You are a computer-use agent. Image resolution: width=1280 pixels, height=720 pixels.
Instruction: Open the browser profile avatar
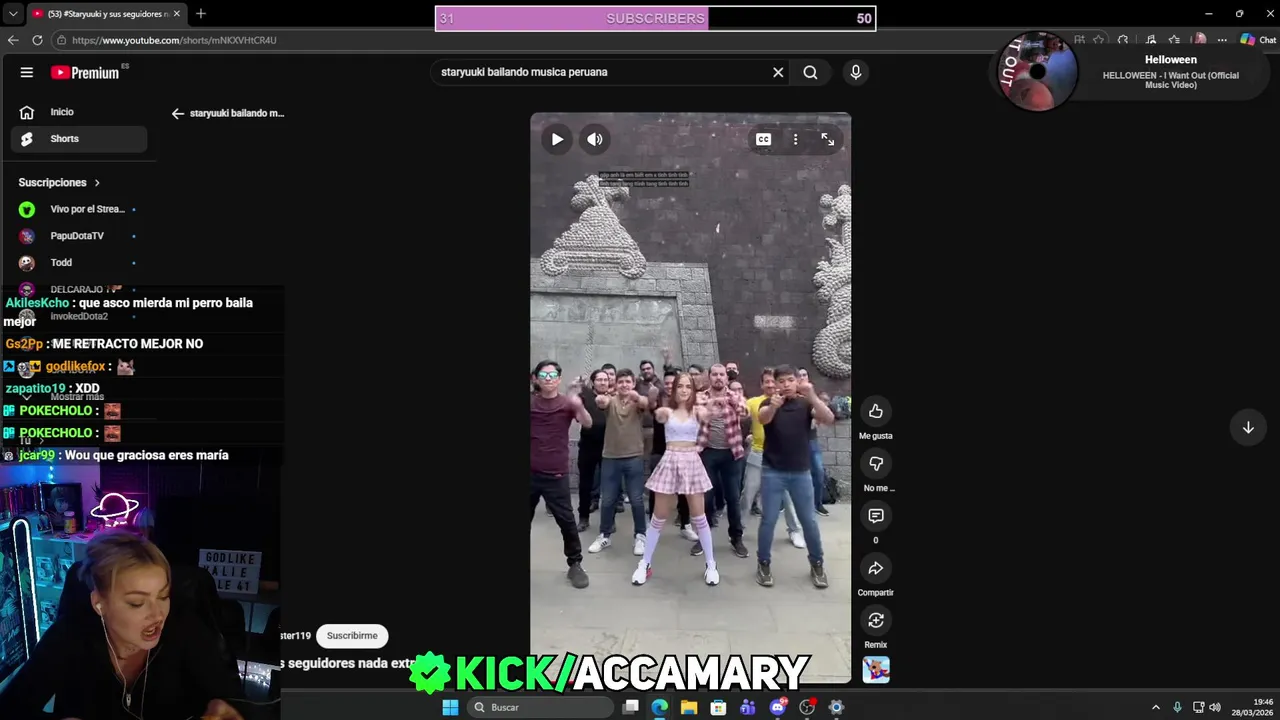1199,40
